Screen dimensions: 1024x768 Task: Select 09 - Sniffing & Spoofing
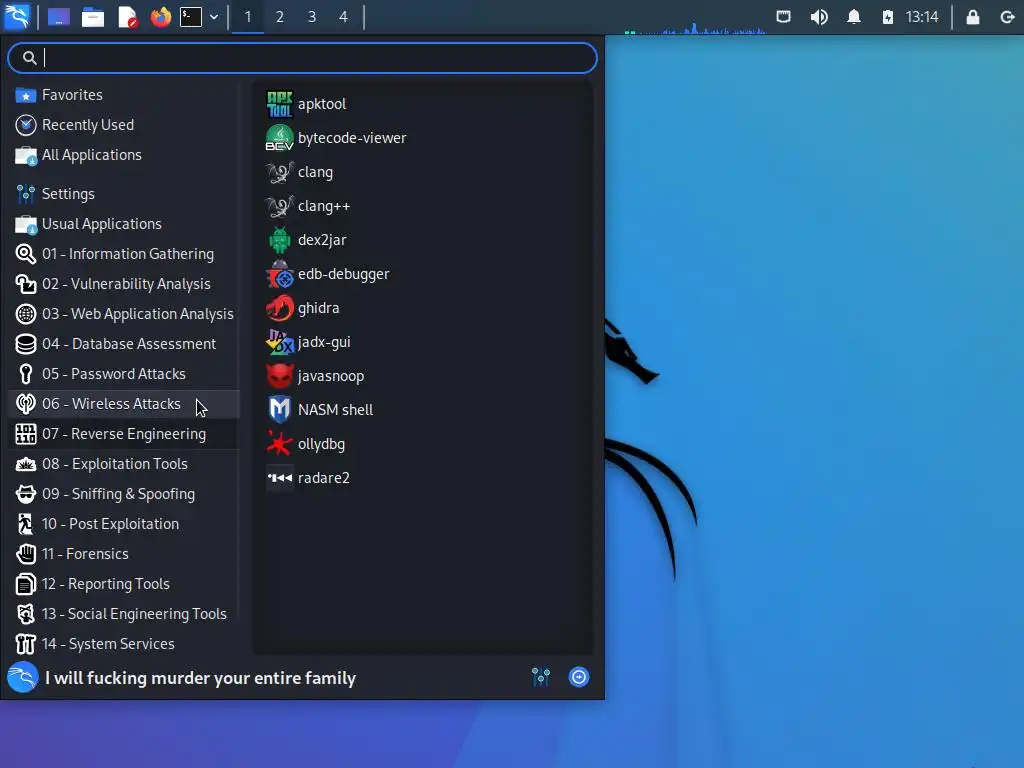(x=124, y=494)
